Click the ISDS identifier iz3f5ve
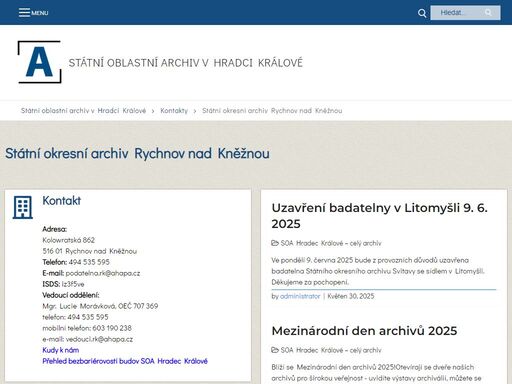The height and width of the screenshot is (384, 512). (73, 284)
